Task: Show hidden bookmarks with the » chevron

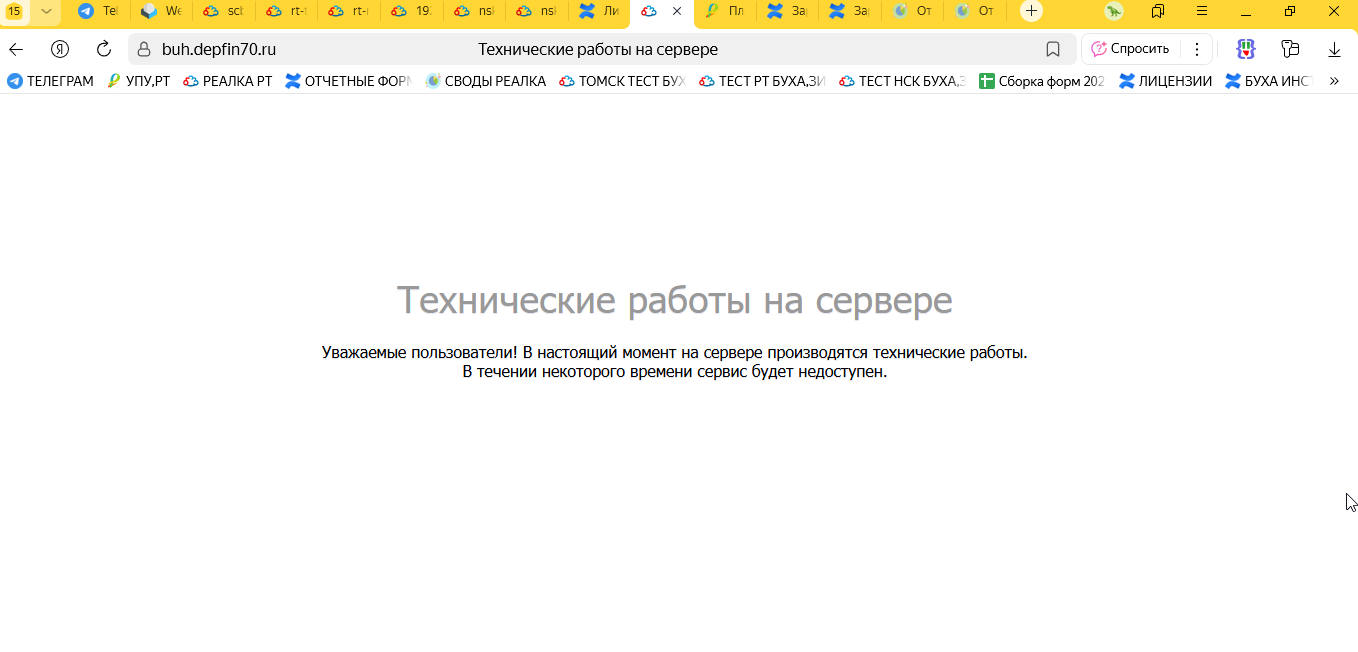Action: click(1334, 81)
